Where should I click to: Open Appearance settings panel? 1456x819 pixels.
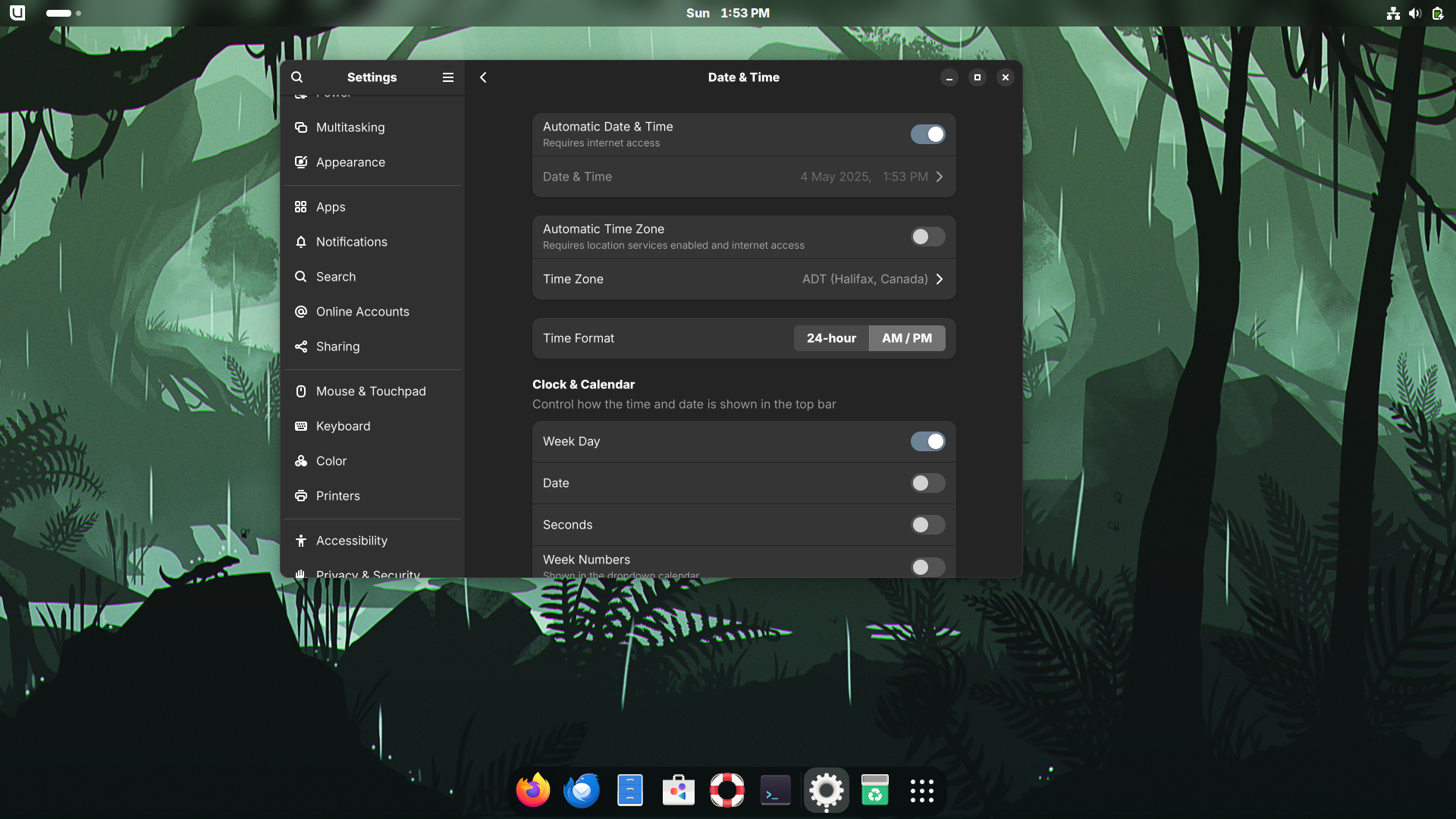pyautogui.click(x=372, y=162)
